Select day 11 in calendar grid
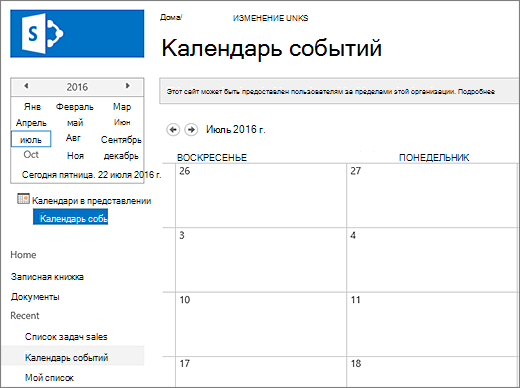 tap(433, 324)
